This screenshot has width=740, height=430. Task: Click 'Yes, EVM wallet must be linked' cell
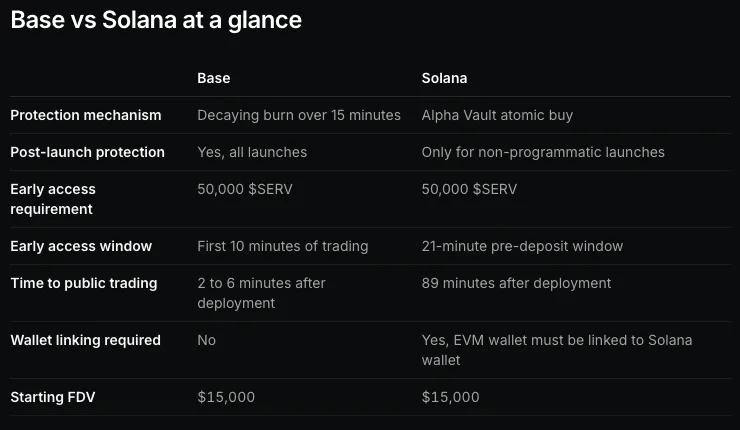pos(557,350)
